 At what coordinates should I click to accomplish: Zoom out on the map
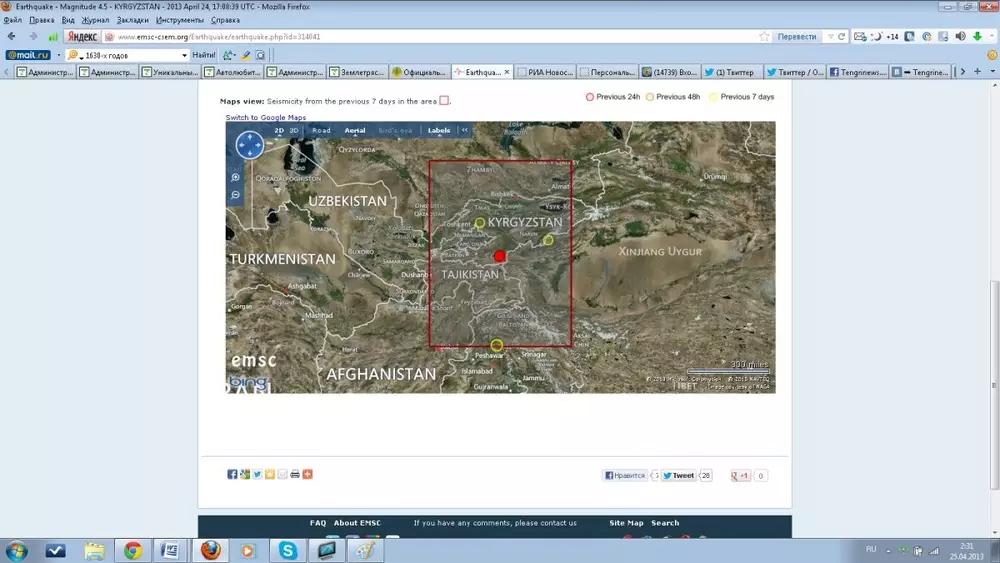coord(236,194)
